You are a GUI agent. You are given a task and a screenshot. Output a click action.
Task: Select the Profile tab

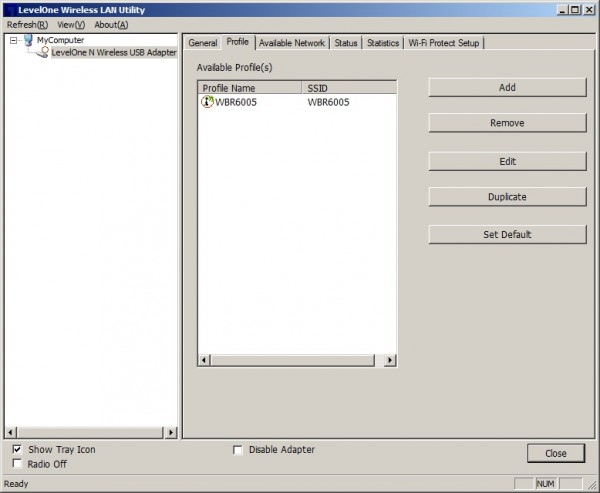pyautogui.click(x=238, y=42)
